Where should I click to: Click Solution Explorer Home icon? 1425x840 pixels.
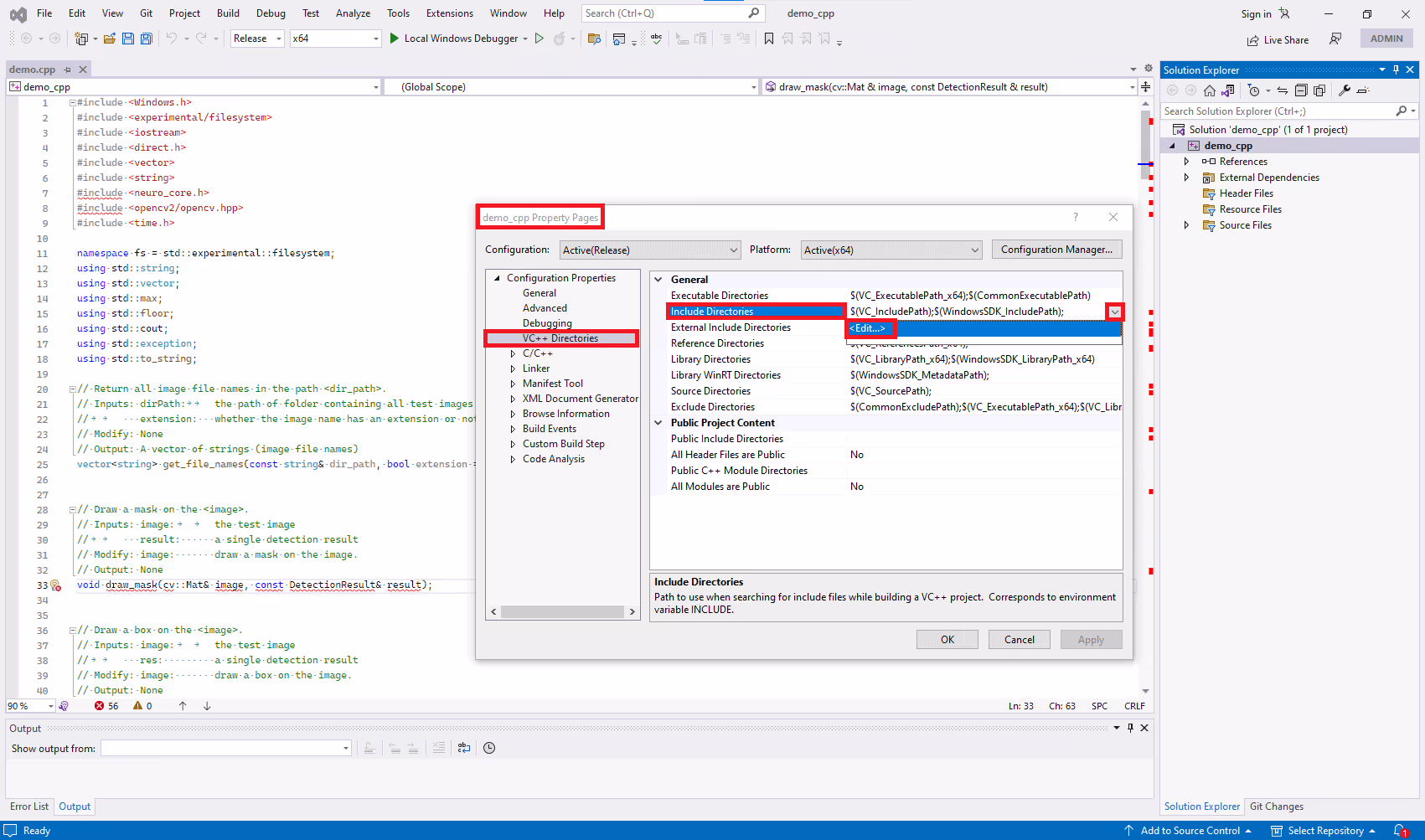pos(1210,90)
